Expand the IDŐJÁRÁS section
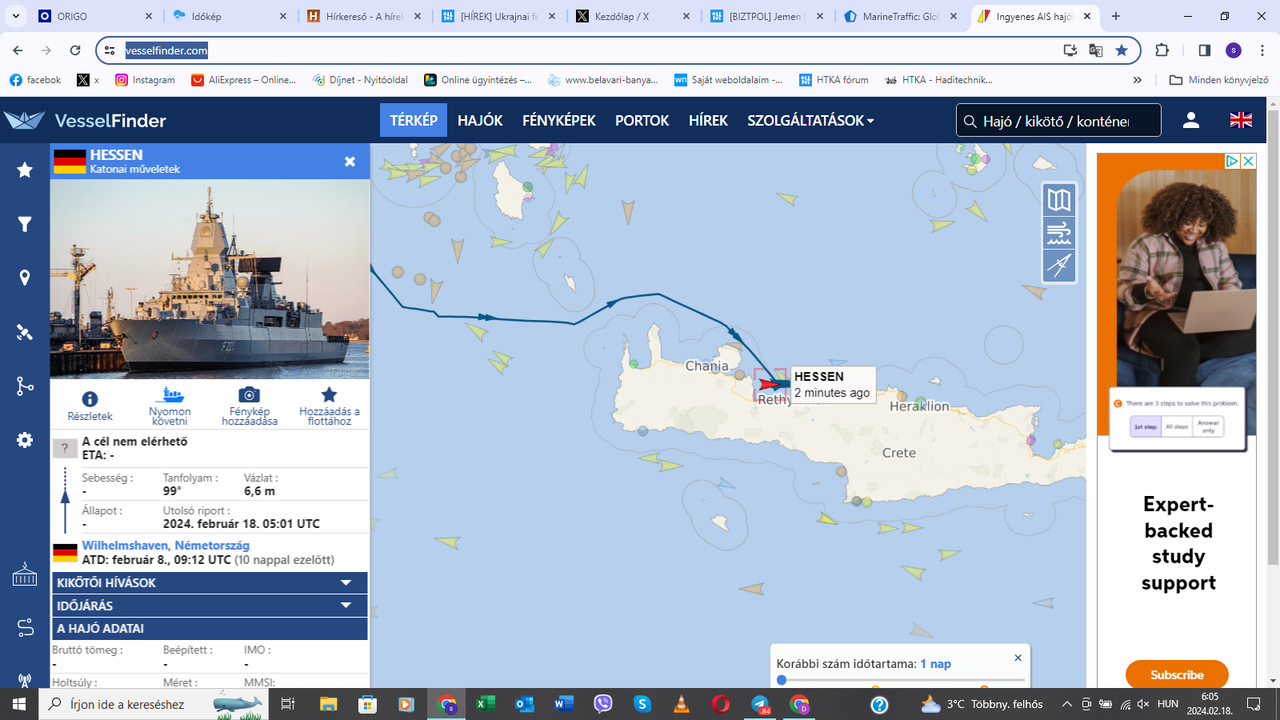 point(210,605)
